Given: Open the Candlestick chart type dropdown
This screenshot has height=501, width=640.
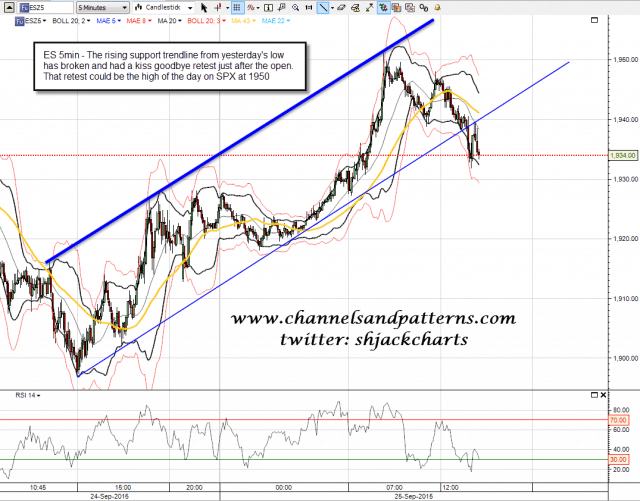Looking at the screenshot, I should coord(164,7).
